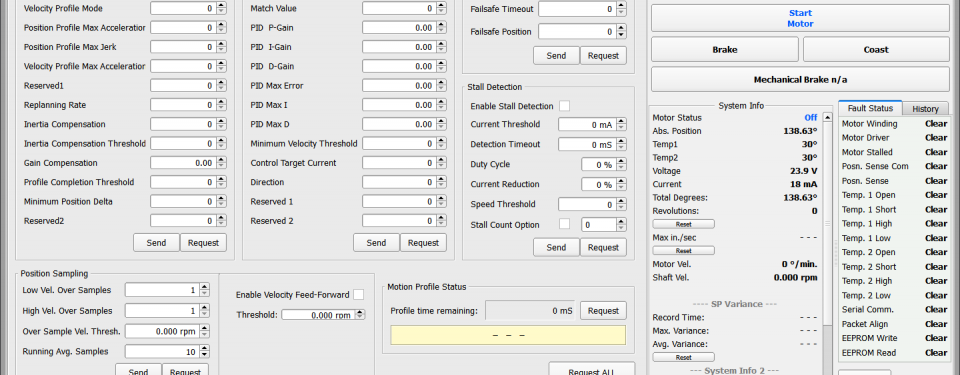Send the Stall Detection settings
Viewport: 960px width, 375px height.
coord(556,248)
